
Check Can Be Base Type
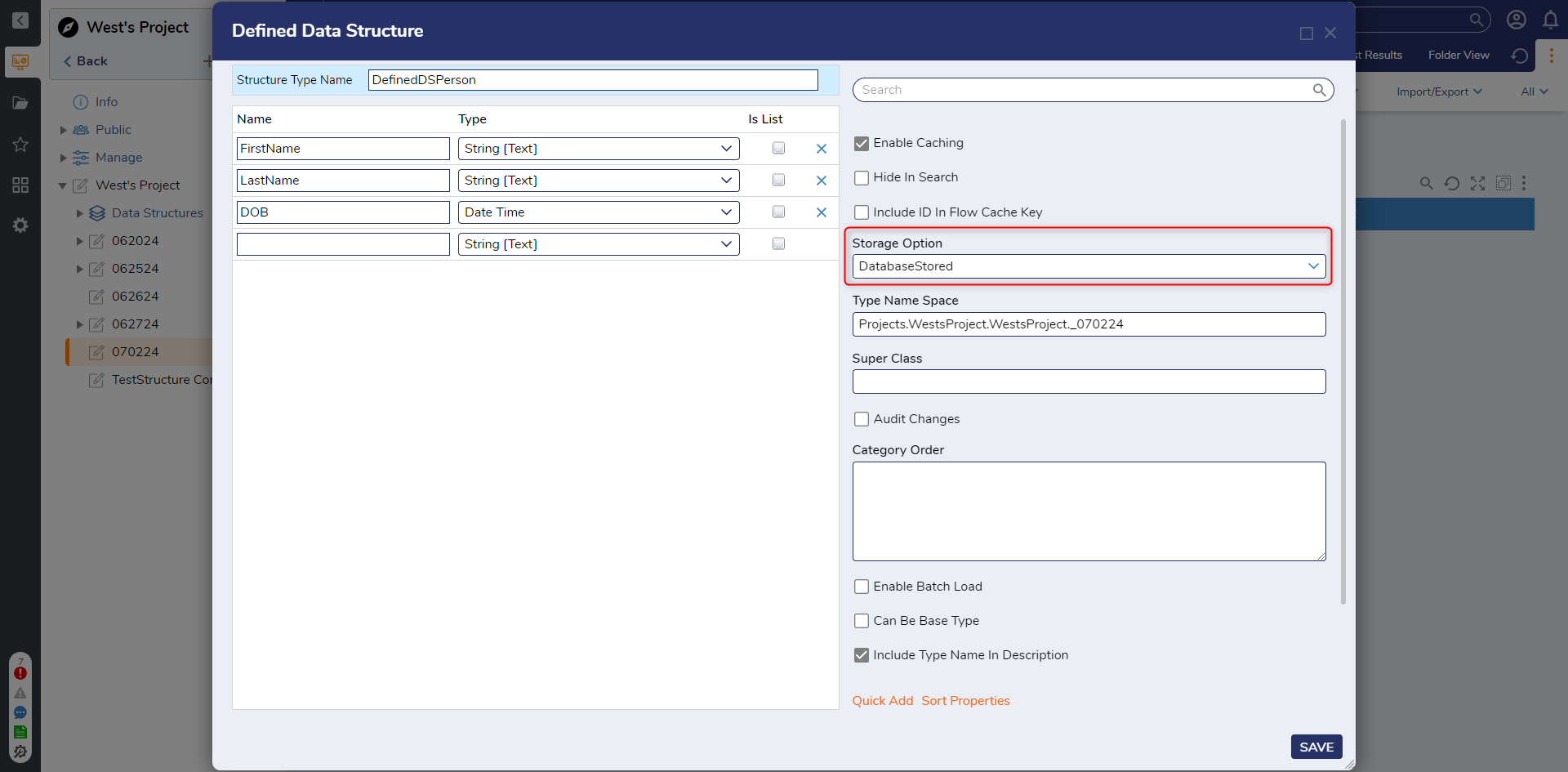click(862, 621)
